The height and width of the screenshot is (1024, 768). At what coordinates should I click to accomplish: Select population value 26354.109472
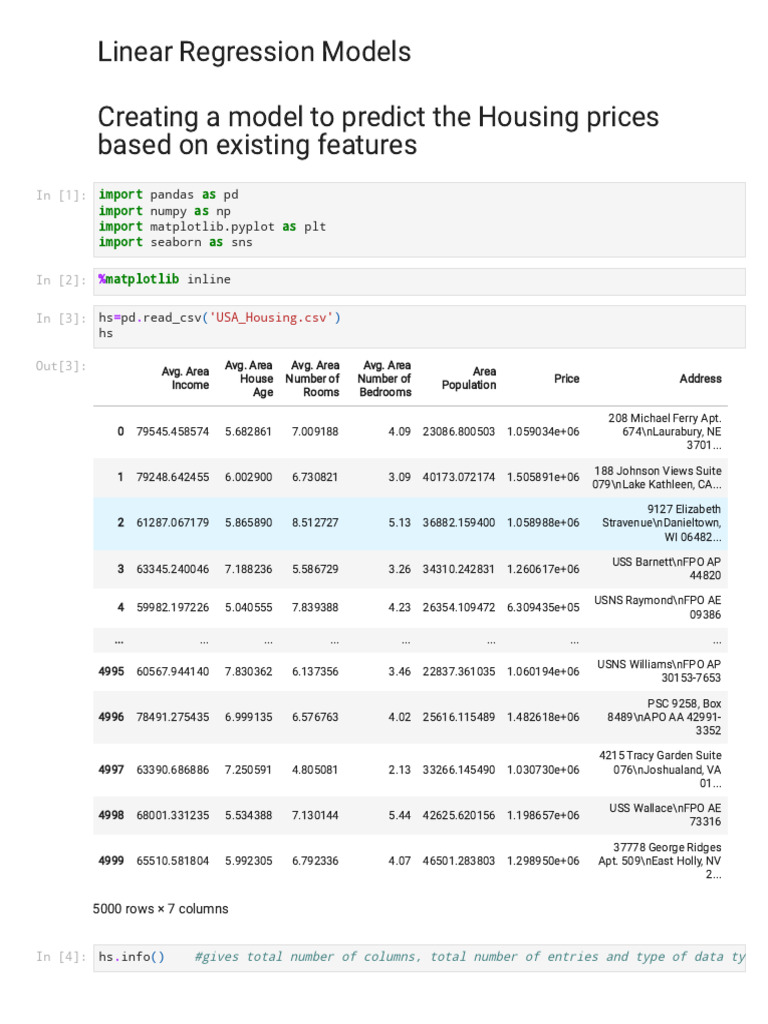[x=458, y=607]
